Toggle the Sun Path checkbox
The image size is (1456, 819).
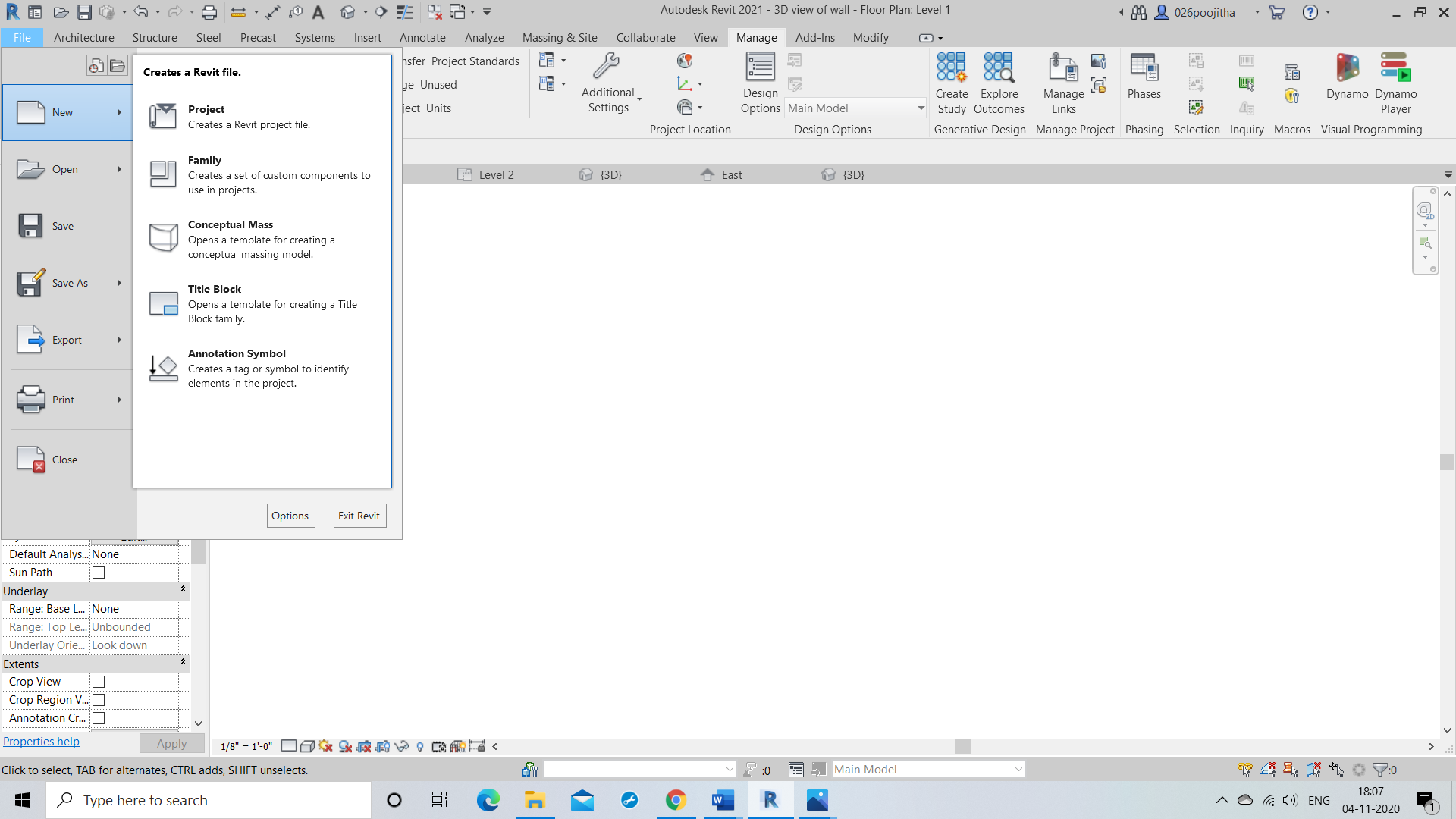(x=98, y=572)
